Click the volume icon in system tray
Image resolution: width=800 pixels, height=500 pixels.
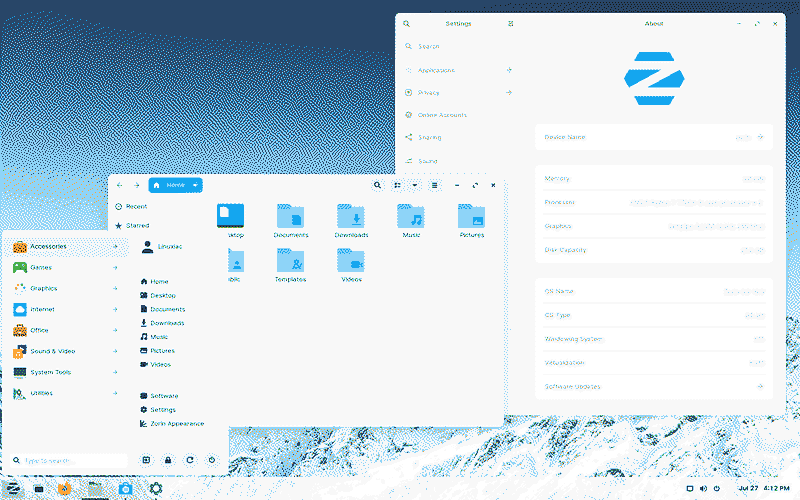tap(703, 489)
